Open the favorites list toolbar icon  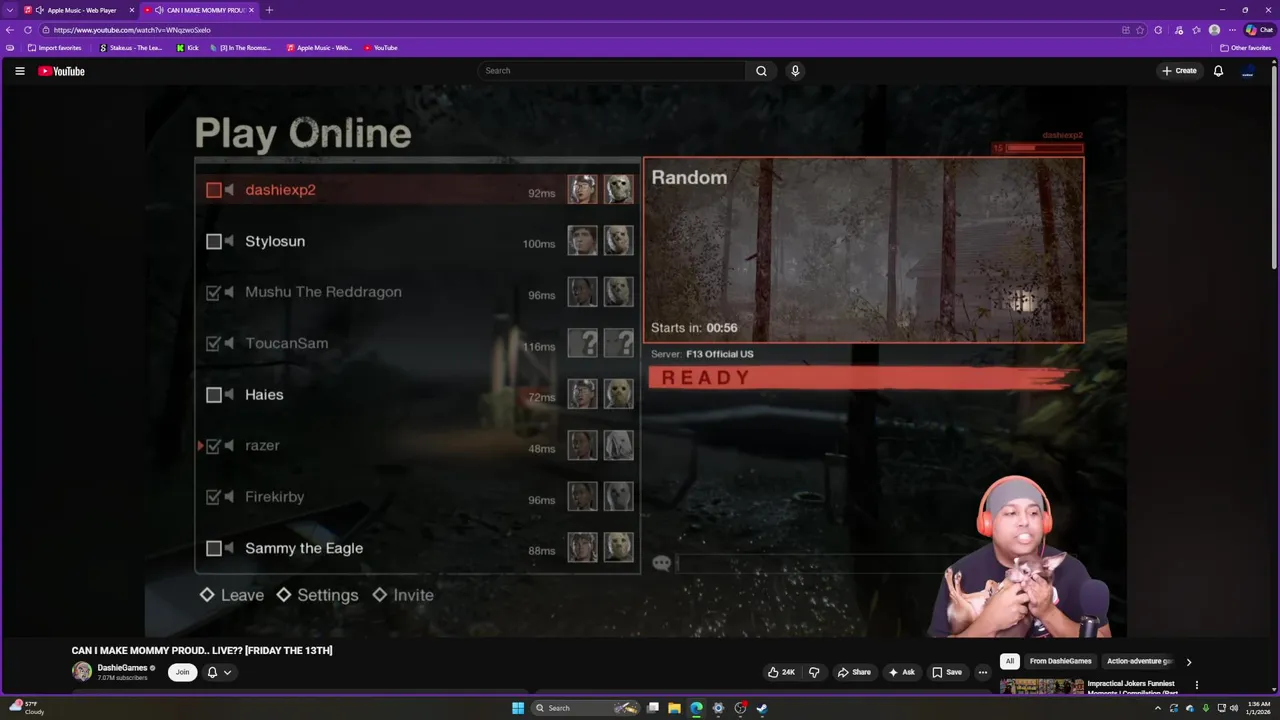click(x=1196, y=30)
